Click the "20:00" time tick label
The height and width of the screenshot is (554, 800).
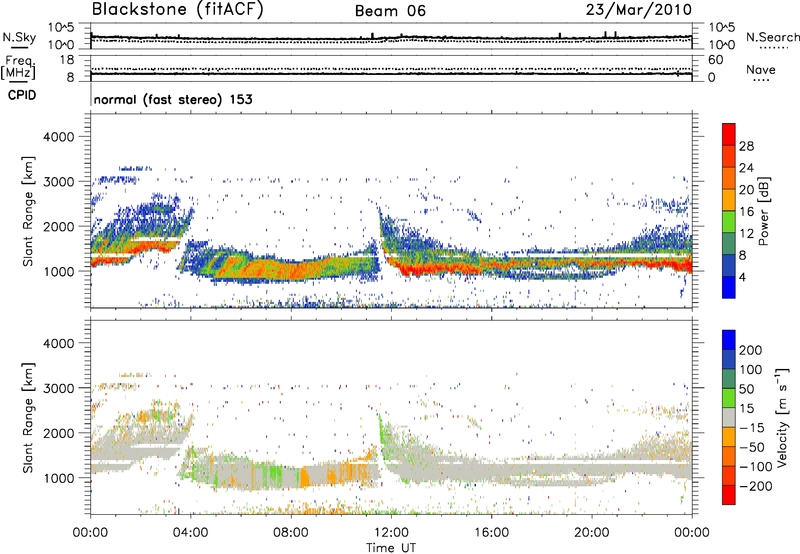pos(591,533)
